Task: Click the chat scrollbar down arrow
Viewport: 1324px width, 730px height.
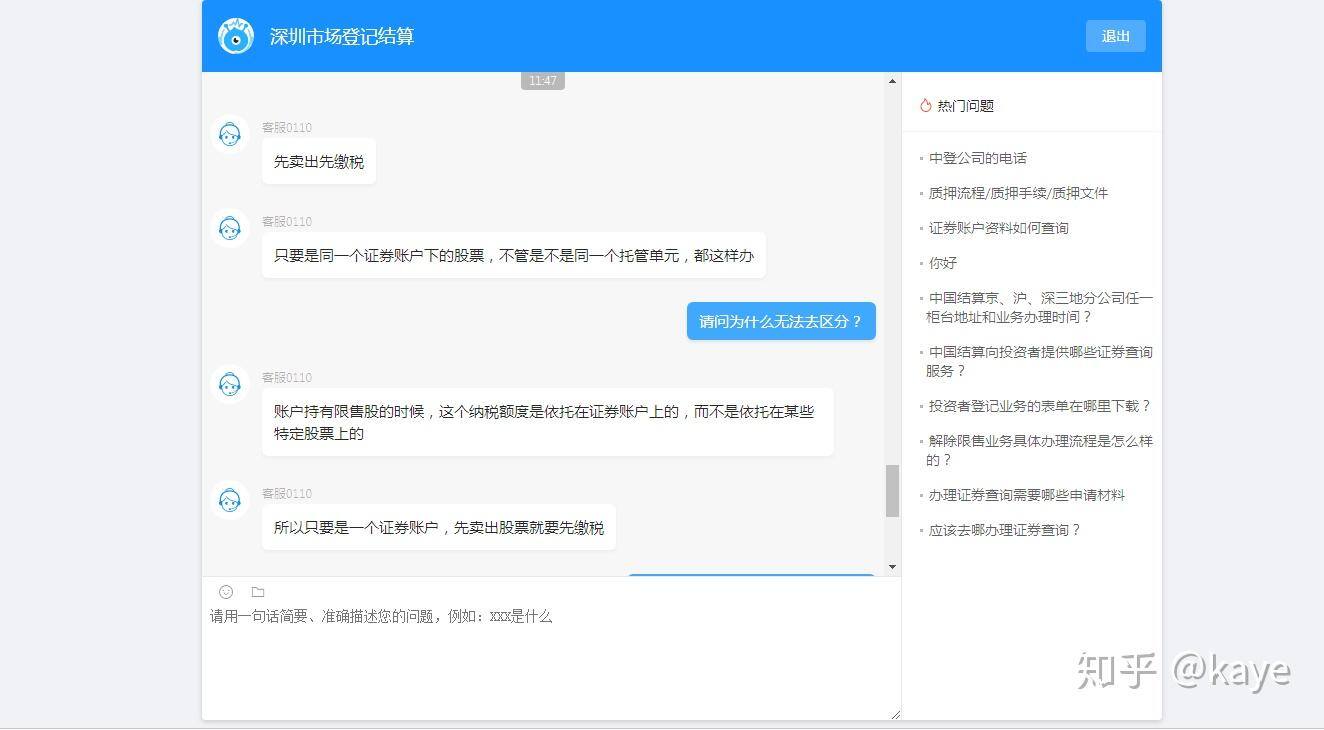Action: (x=892, y=567)
